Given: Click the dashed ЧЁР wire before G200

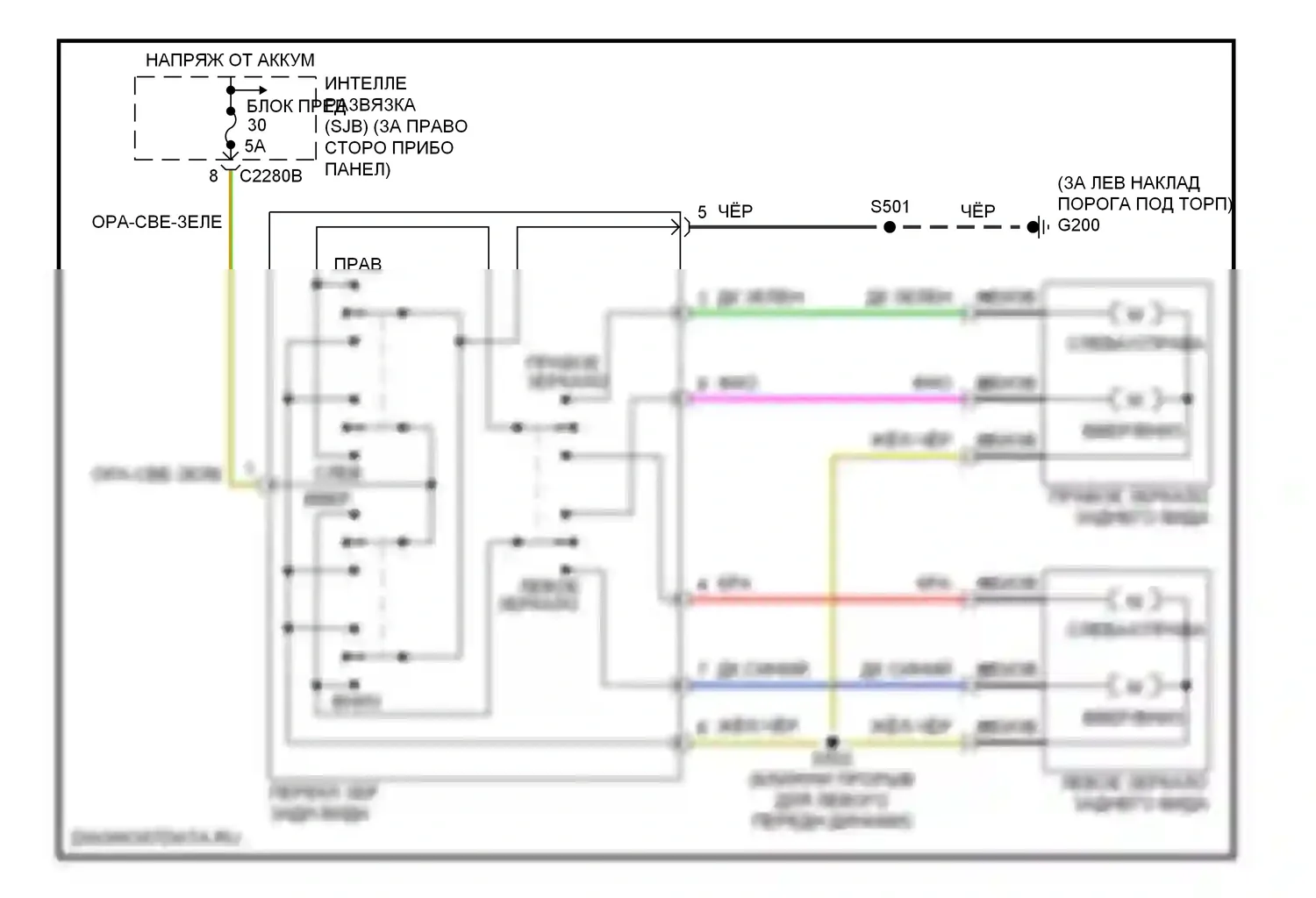Looking at the screenshot, I should (x=961, y=227).
